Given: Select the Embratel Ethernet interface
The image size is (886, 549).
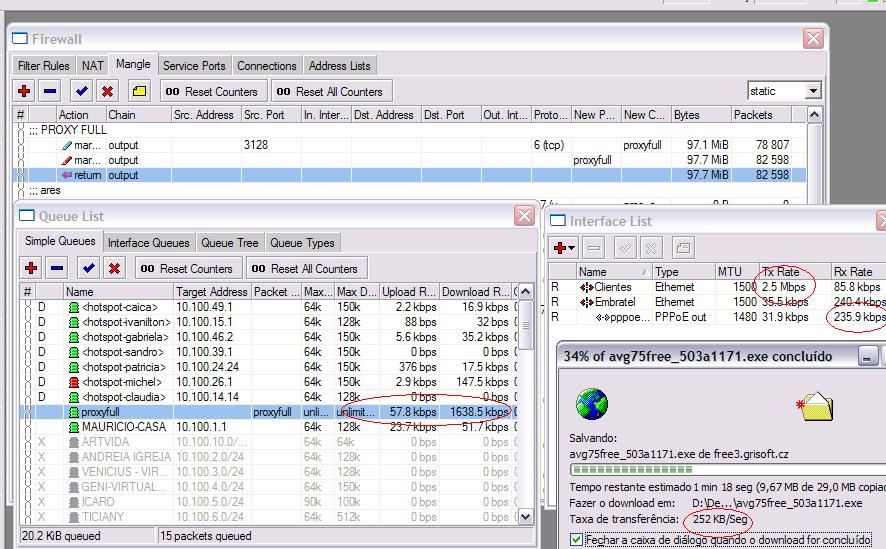Looking at the screenshot, I should coord(718,302).
